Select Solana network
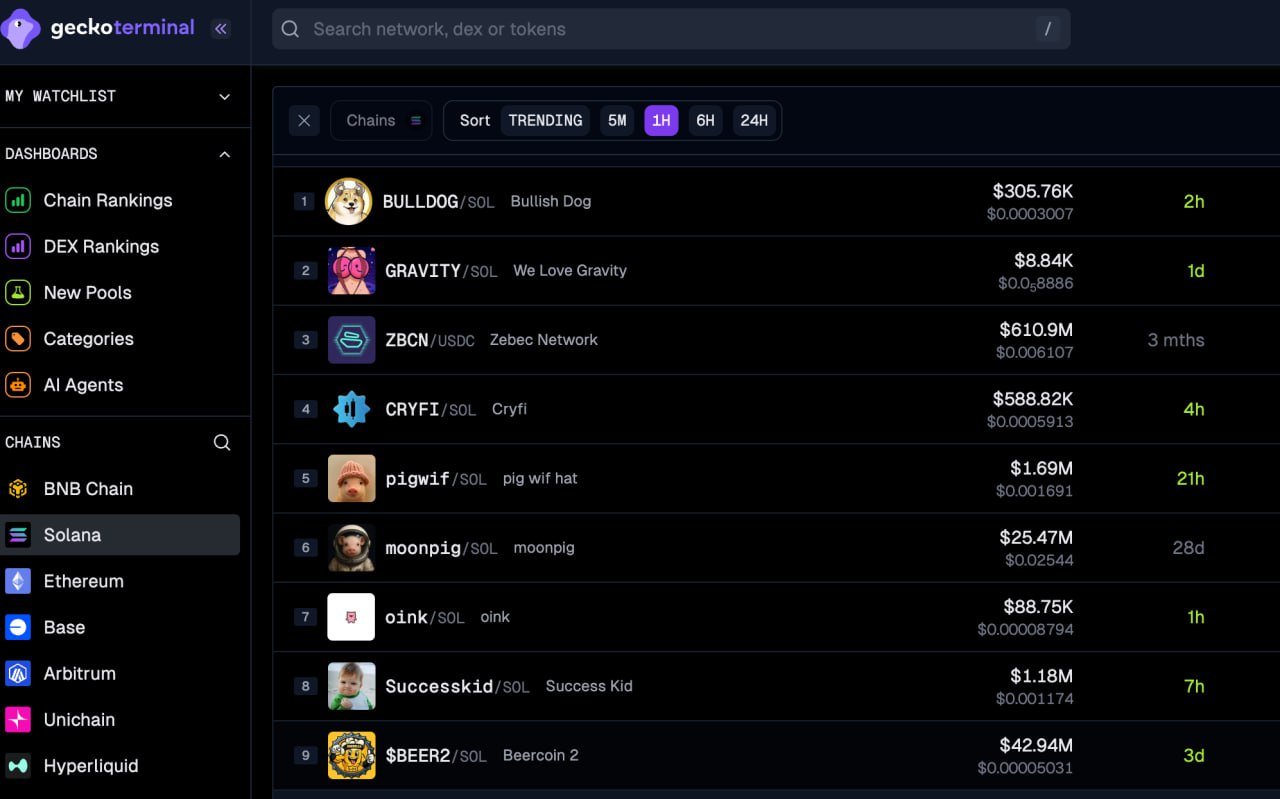Viewport: 1280px width, 799px height. [x=120, y=535]
